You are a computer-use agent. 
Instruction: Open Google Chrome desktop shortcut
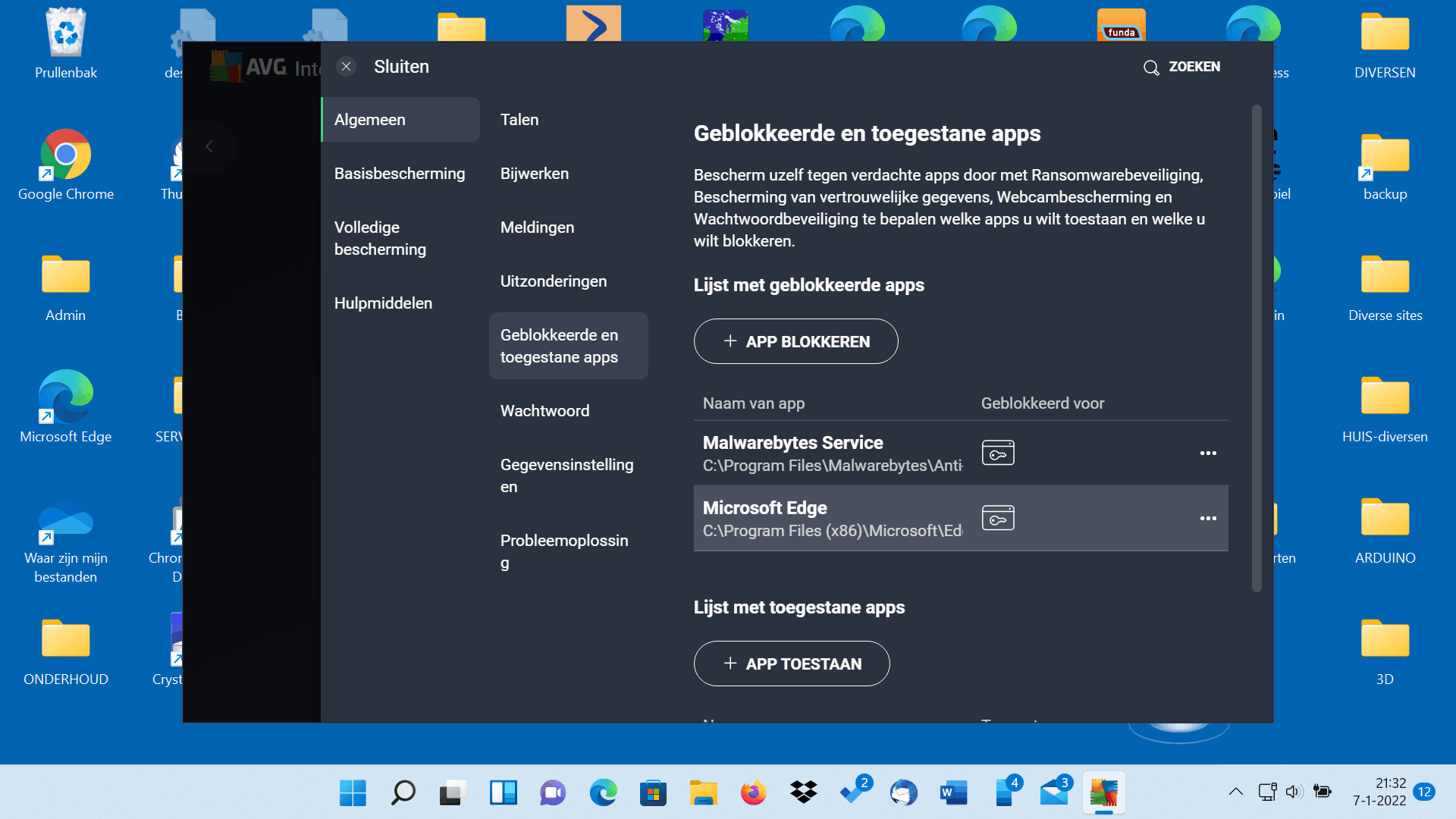pyautogui.click(x=66, y=165)
